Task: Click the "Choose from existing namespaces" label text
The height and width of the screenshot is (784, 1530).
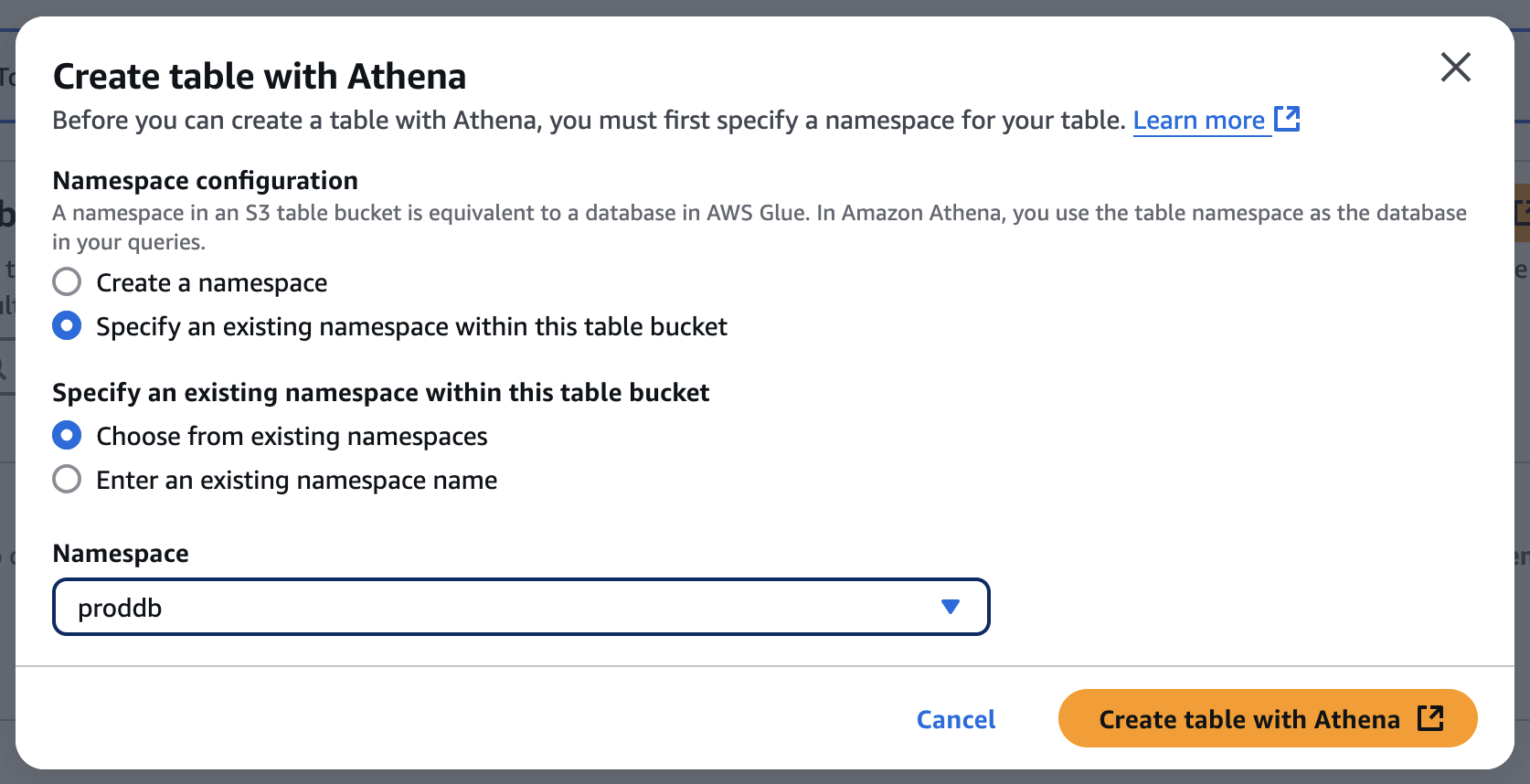Action: (292, 437)
